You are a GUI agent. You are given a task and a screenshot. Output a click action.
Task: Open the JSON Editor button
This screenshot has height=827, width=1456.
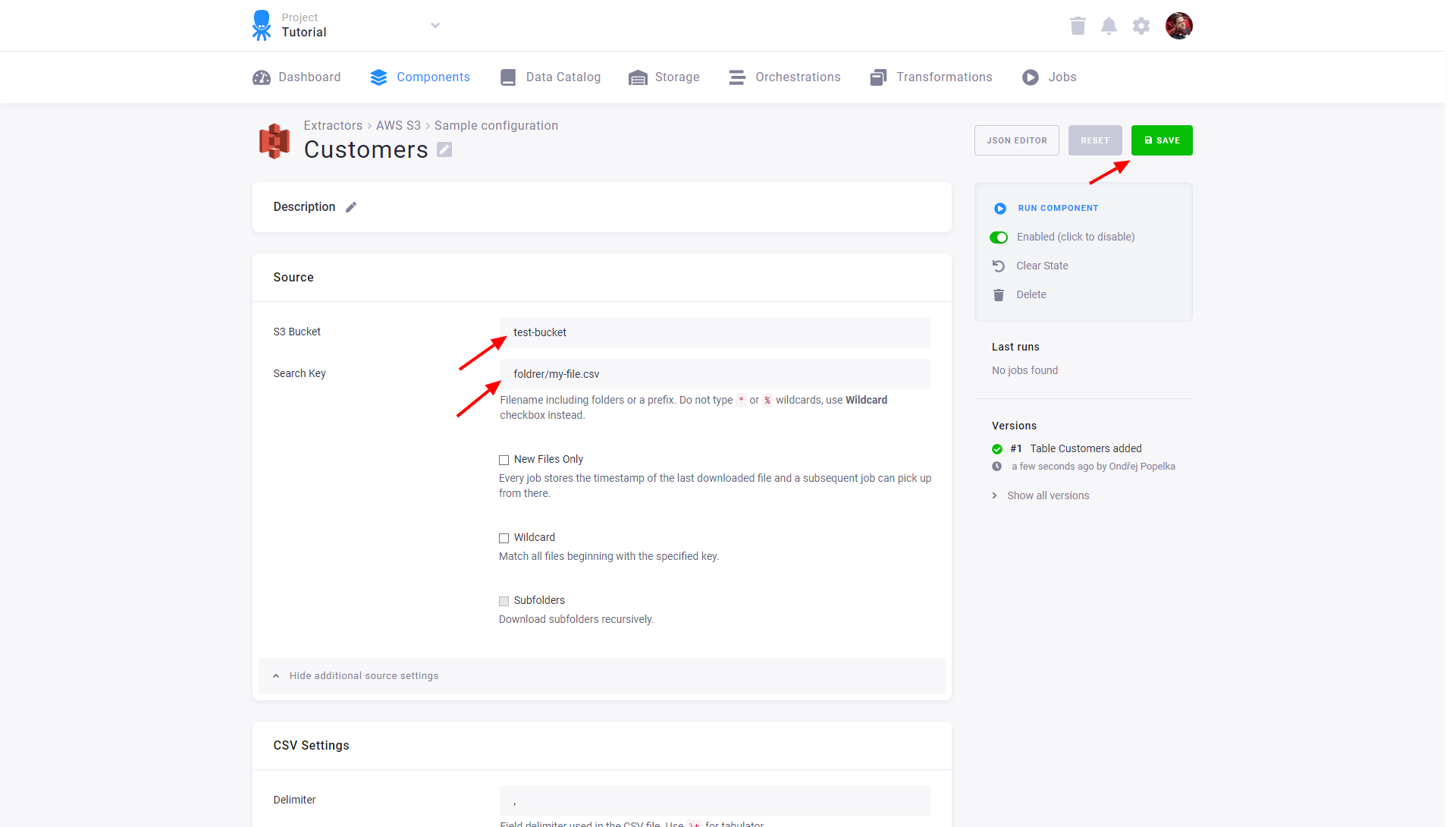point(1016,140)
